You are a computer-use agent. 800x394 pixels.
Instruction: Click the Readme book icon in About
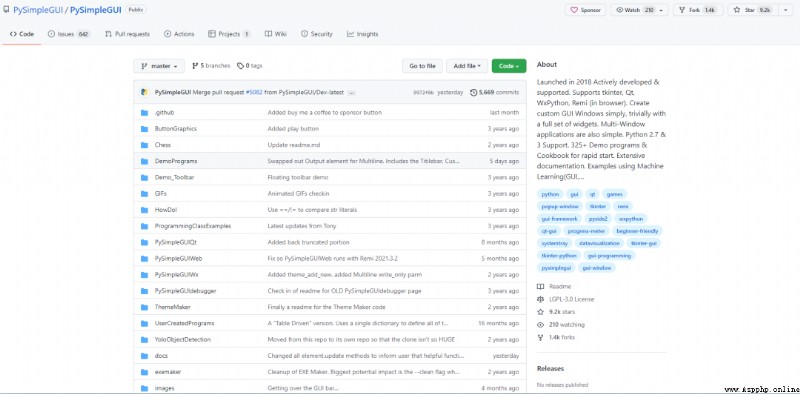(540, 287)
